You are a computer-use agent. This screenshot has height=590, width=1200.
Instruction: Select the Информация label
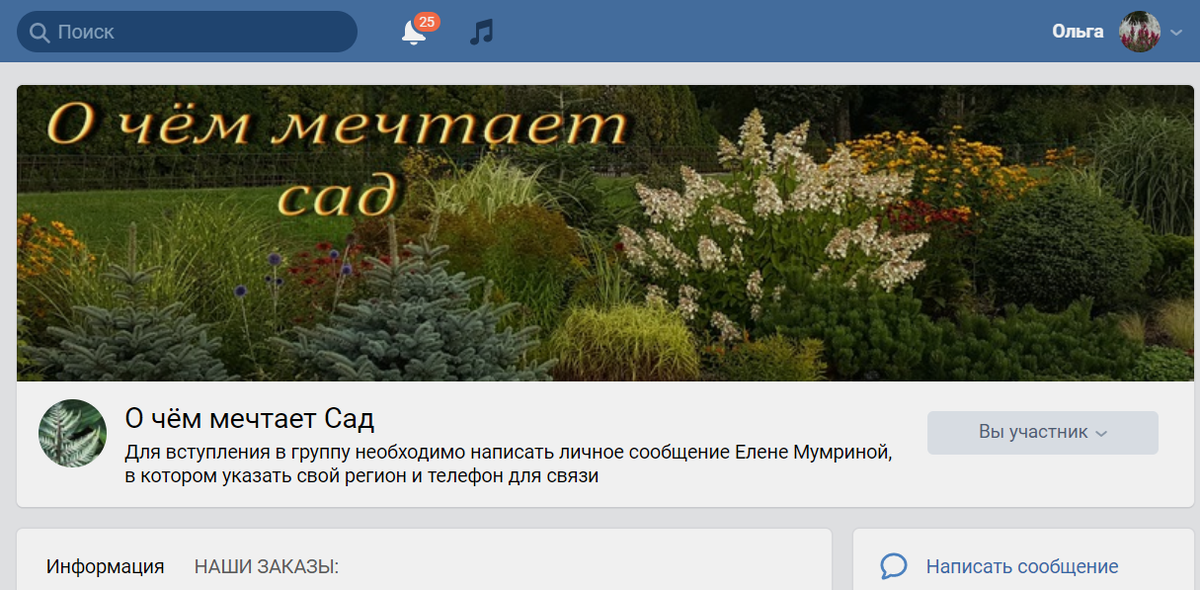pos(105,567)
